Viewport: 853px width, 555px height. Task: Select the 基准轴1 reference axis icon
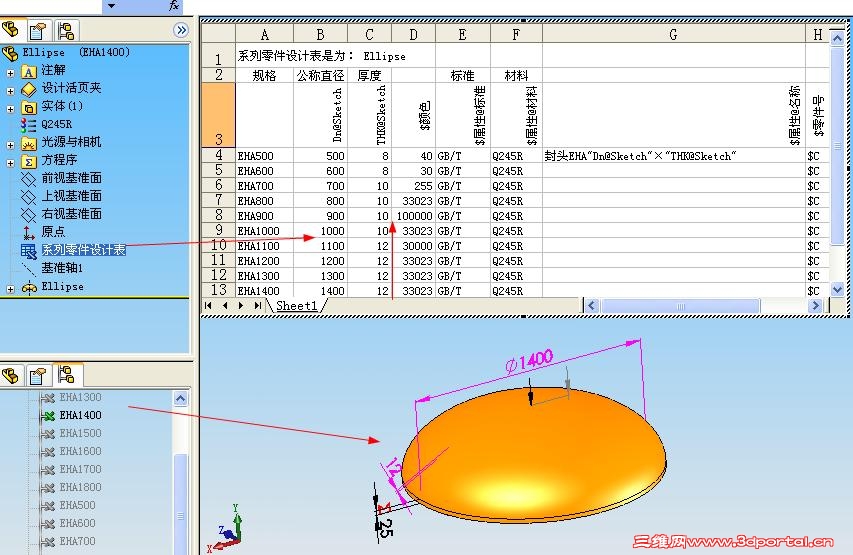pyautogui.click(x=29, y=269)
